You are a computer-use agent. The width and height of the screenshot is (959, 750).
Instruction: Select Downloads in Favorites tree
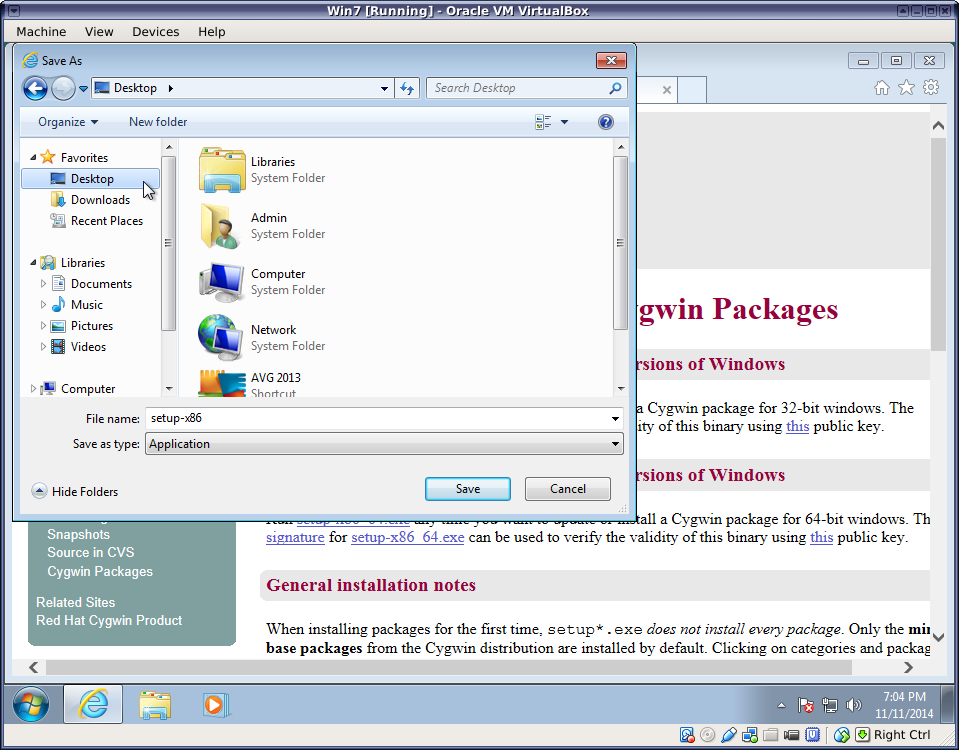point(91,200)
